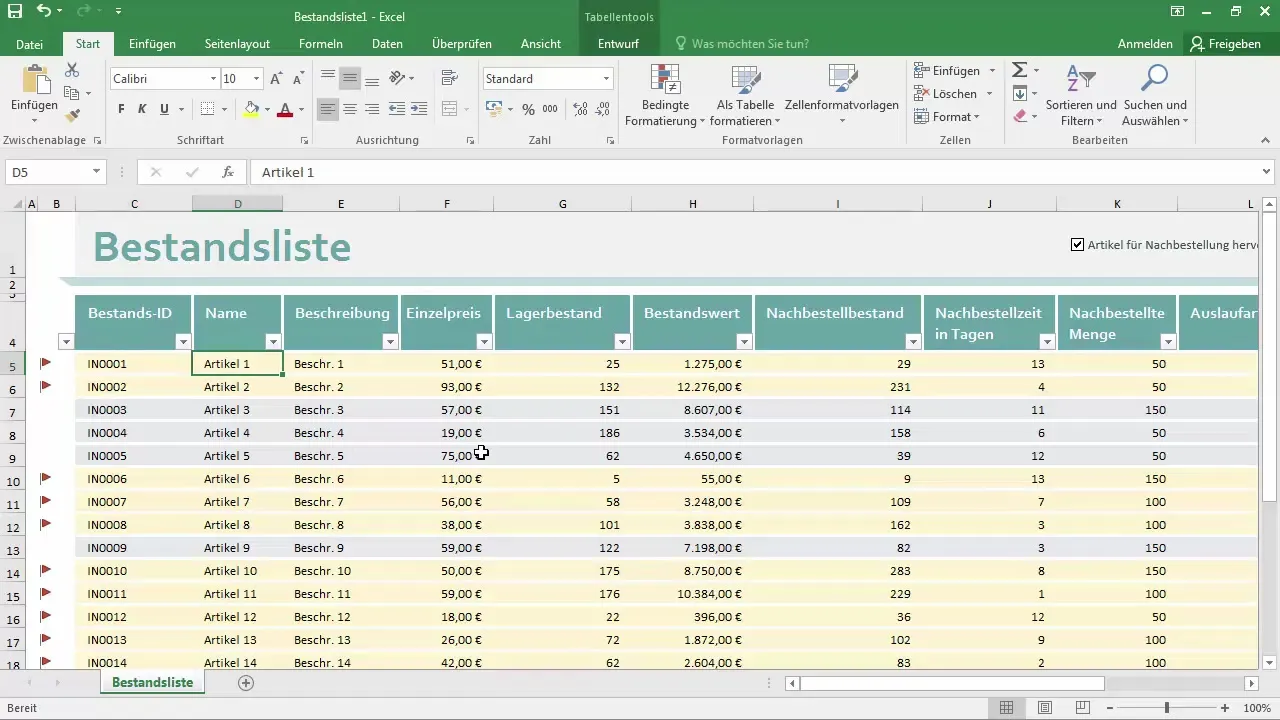Click the Wrap Text icon
The width and height of the screenshot is (1280, 720).
(449, 78)
